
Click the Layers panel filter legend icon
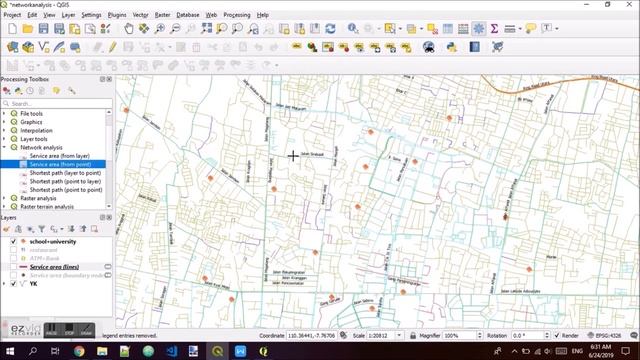coord(42,229)
